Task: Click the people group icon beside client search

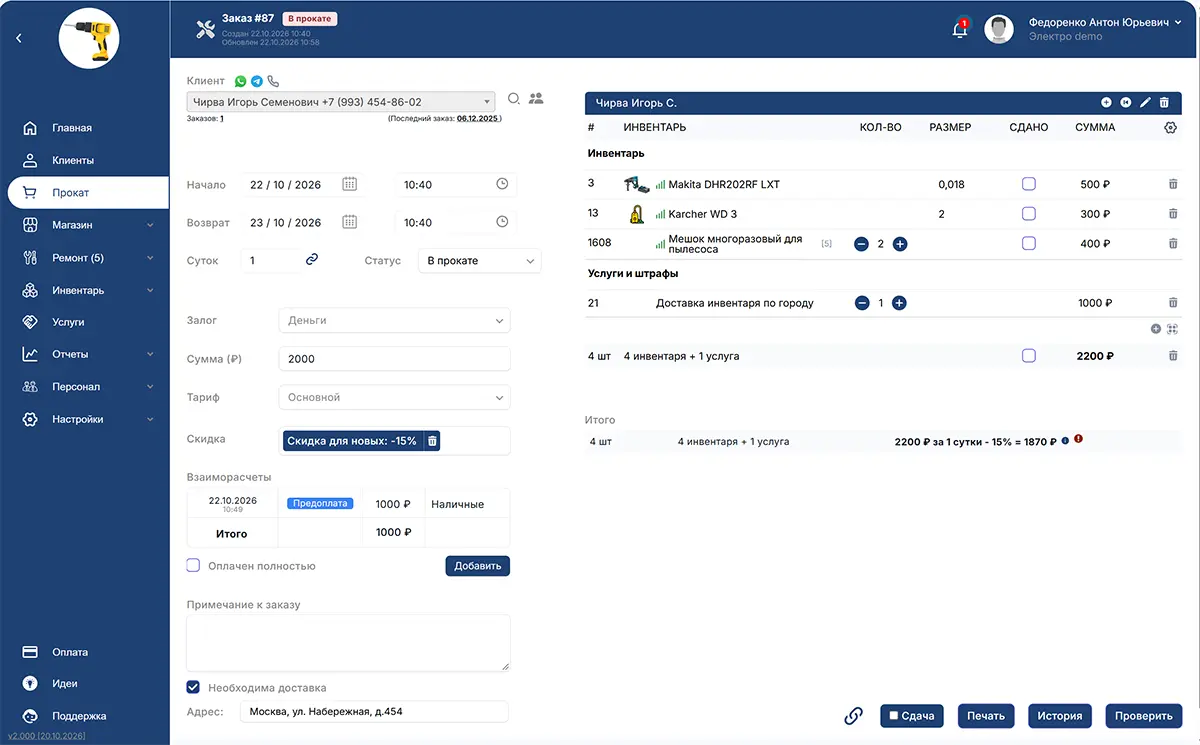Action: click(x=536, y=99)
